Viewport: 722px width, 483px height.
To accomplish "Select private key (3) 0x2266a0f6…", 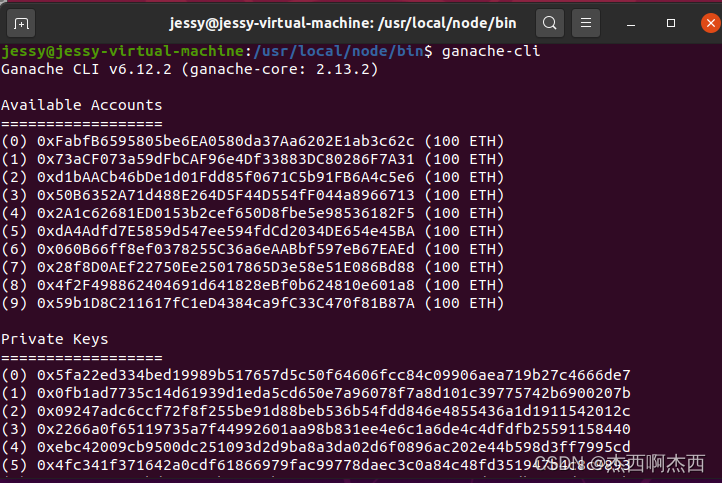I will coord(334,429).
